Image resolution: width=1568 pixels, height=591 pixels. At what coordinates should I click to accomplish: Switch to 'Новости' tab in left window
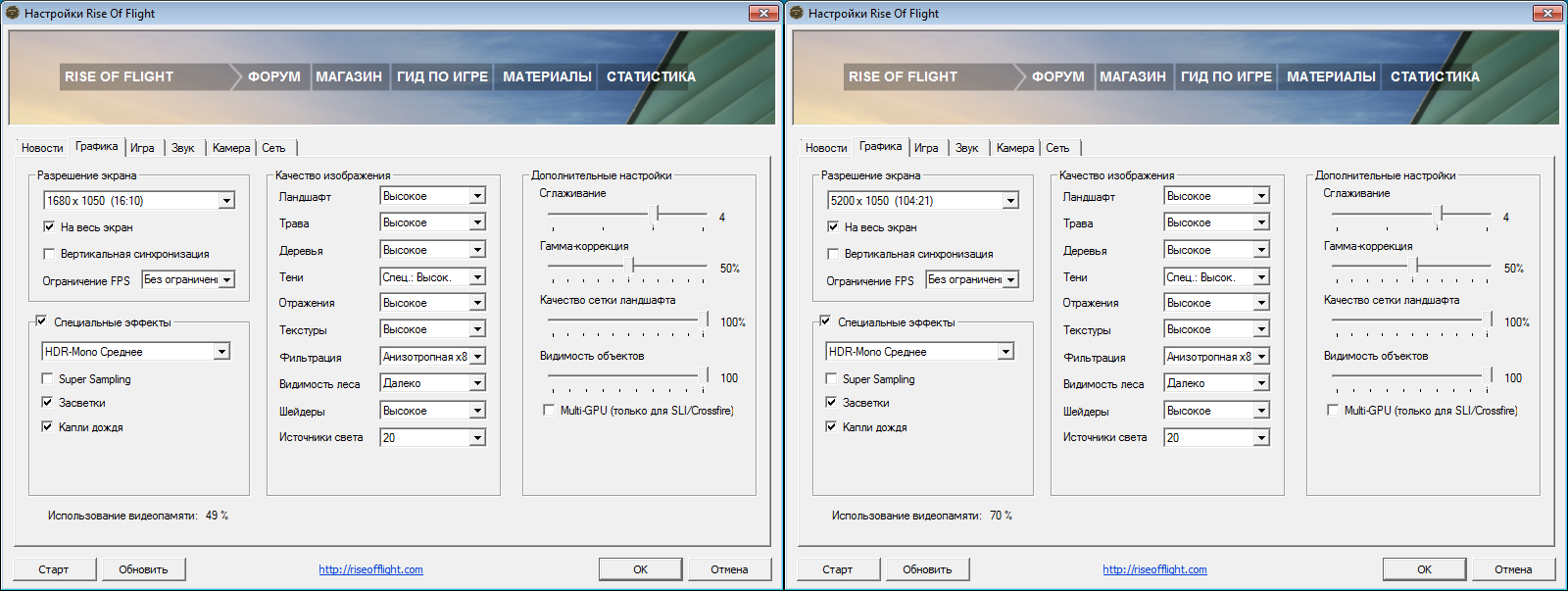click(42, 148)
